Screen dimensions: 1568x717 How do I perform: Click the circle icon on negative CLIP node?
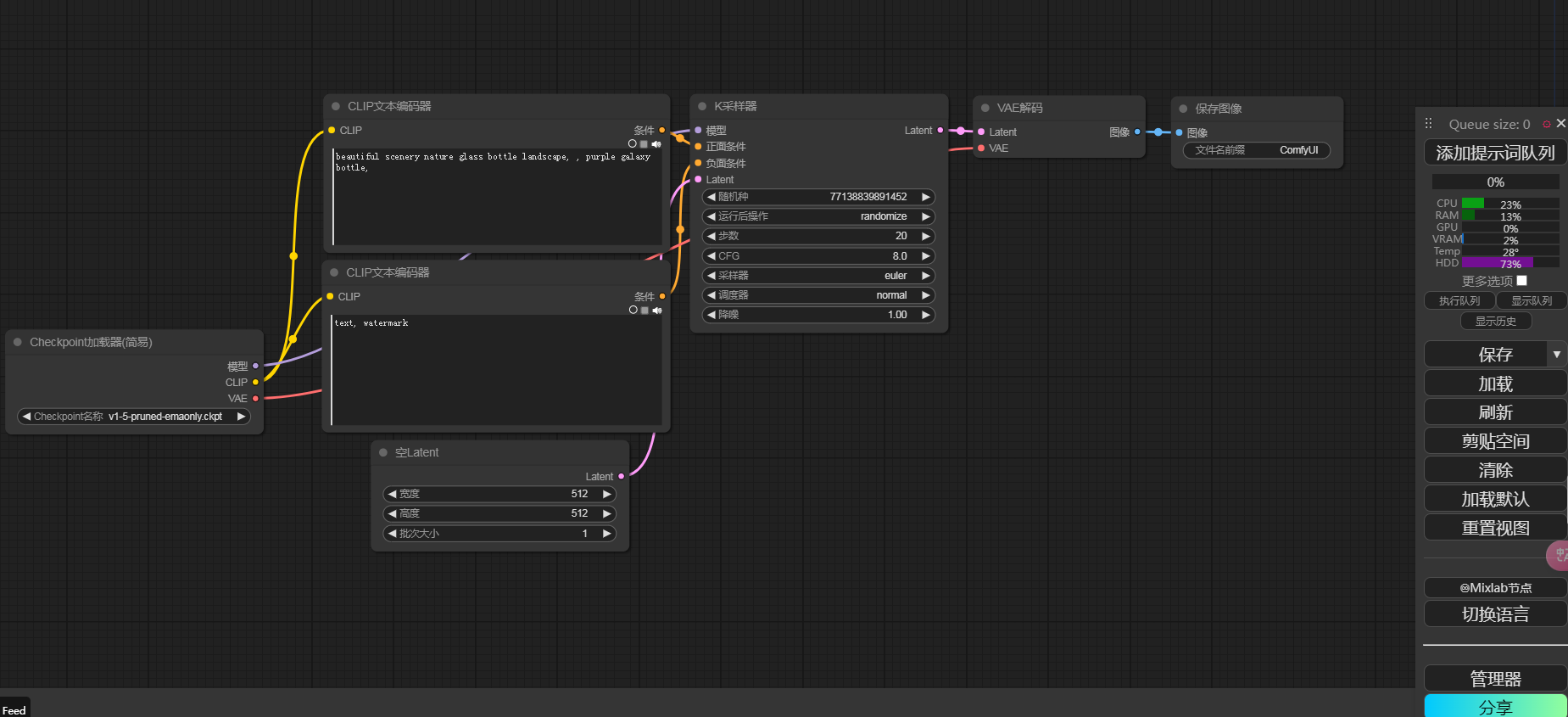pyautogui.click(x=633, y=311)
